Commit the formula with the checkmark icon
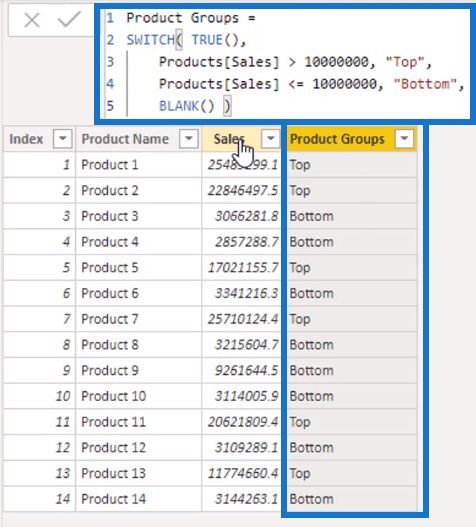 (x=69, y=19)
